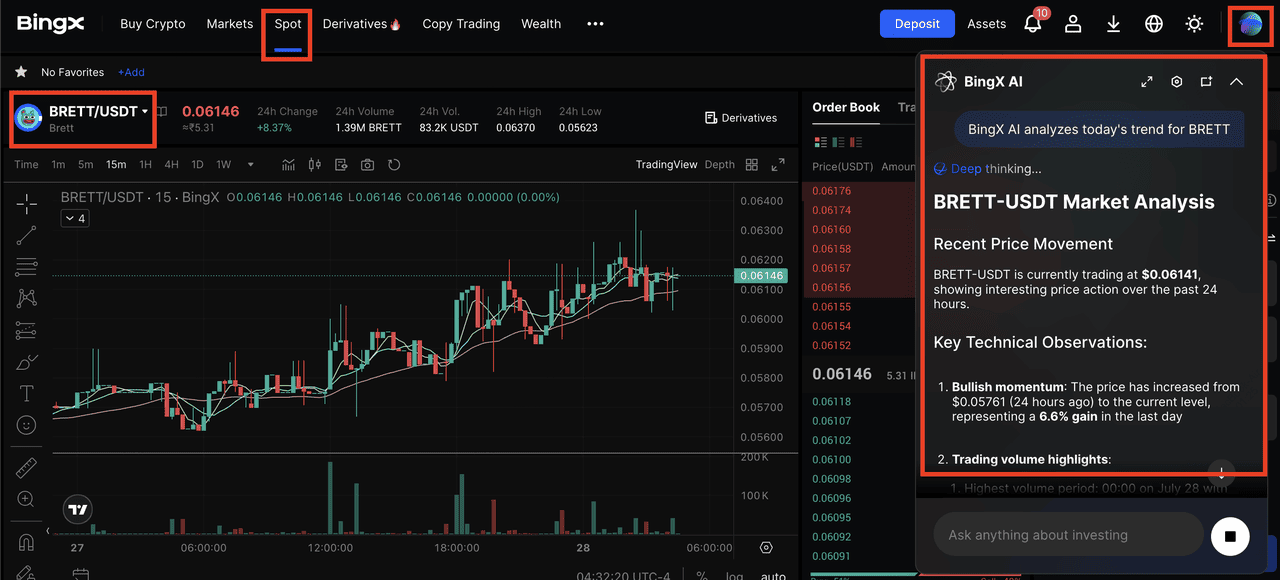Screen dimensions: 1280x580
Task: Open the chart template save icon
Action: [x=341, y=165]
